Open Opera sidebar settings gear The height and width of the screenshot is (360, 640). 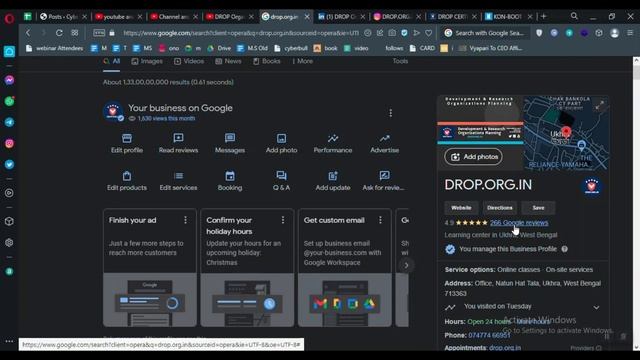(9, 242)
